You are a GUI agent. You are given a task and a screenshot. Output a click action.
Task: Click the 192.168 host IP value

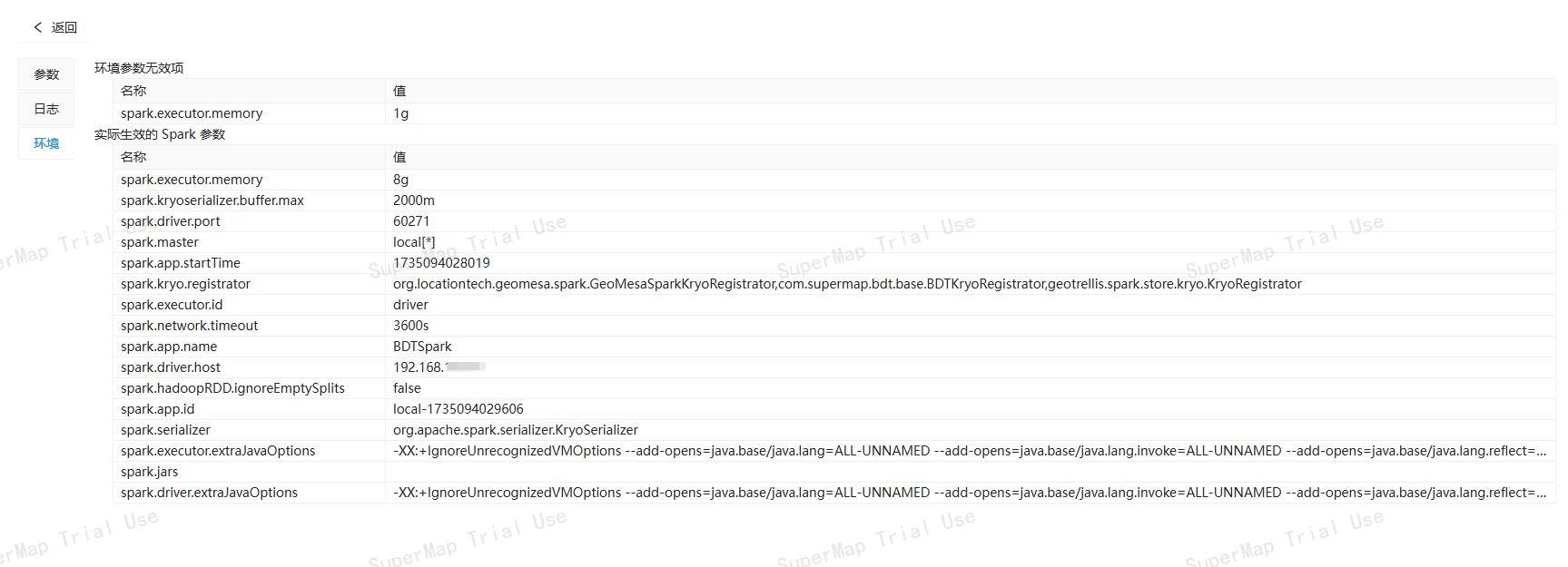point(439,367)
